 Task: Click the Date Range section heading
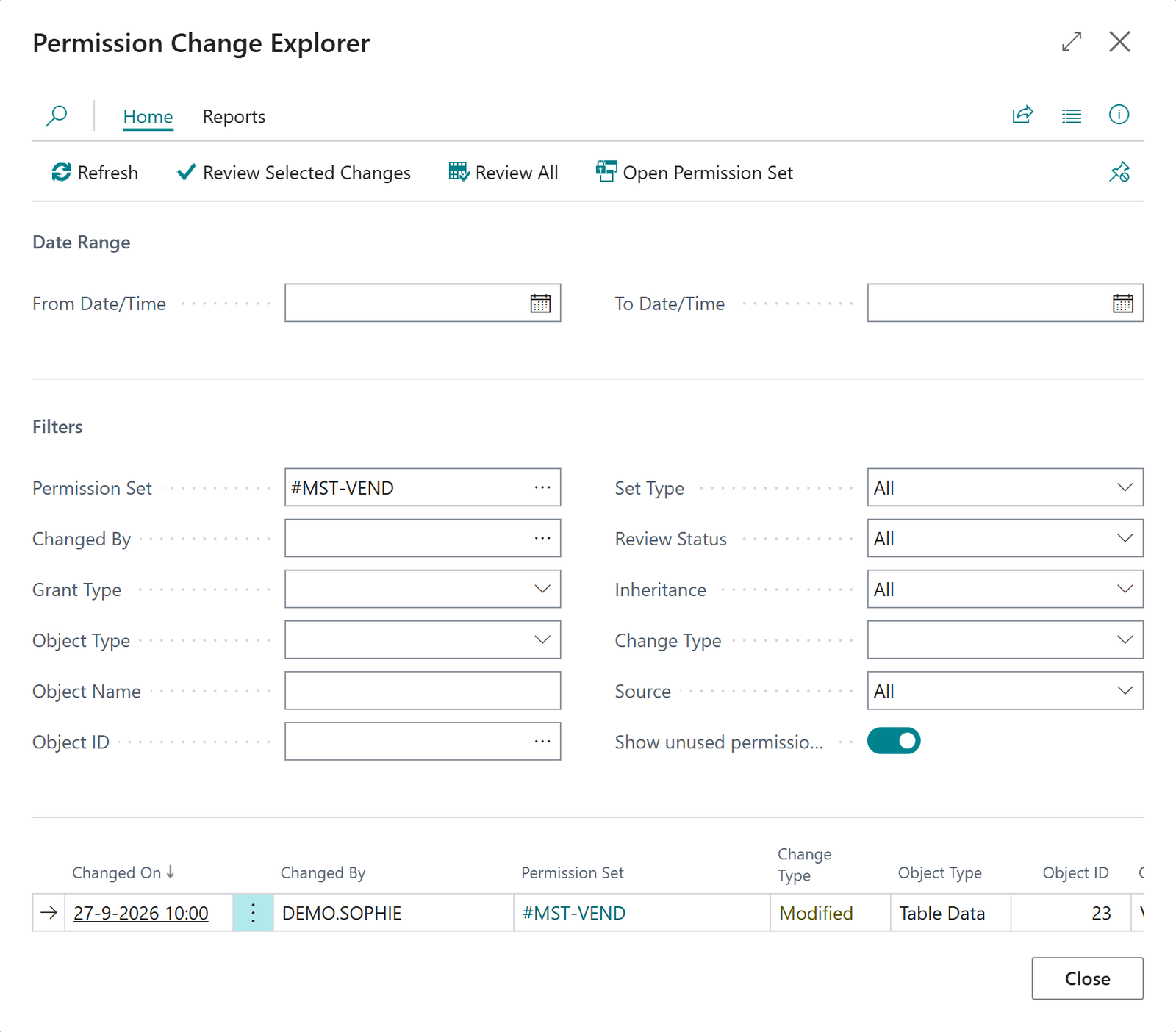pos(82,243)
